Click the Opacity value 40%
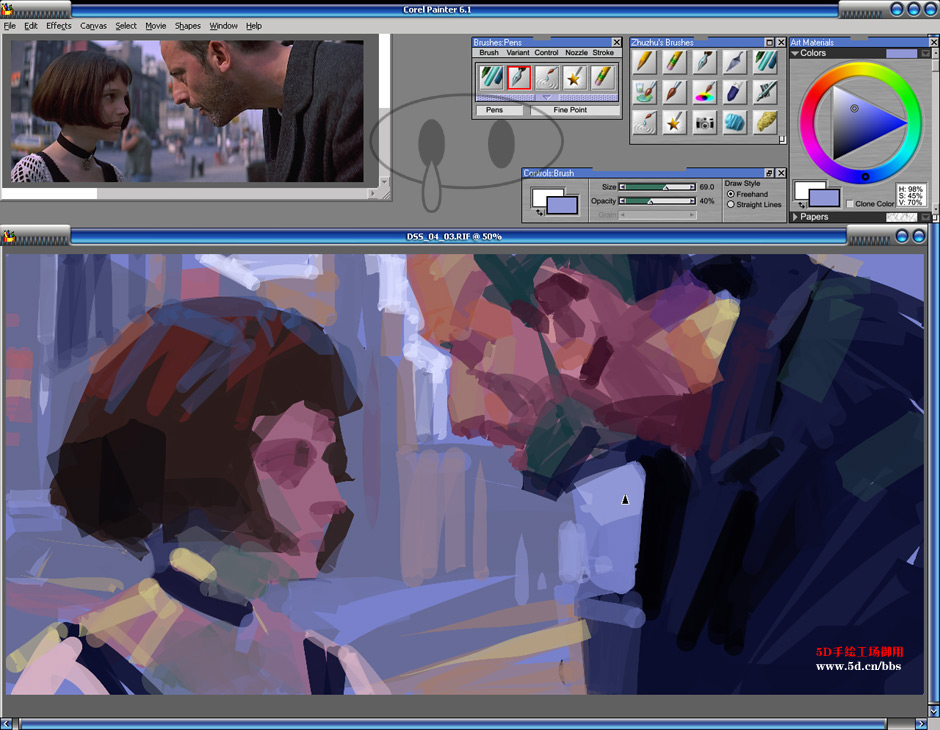940x730 pixels. (706, 201)
